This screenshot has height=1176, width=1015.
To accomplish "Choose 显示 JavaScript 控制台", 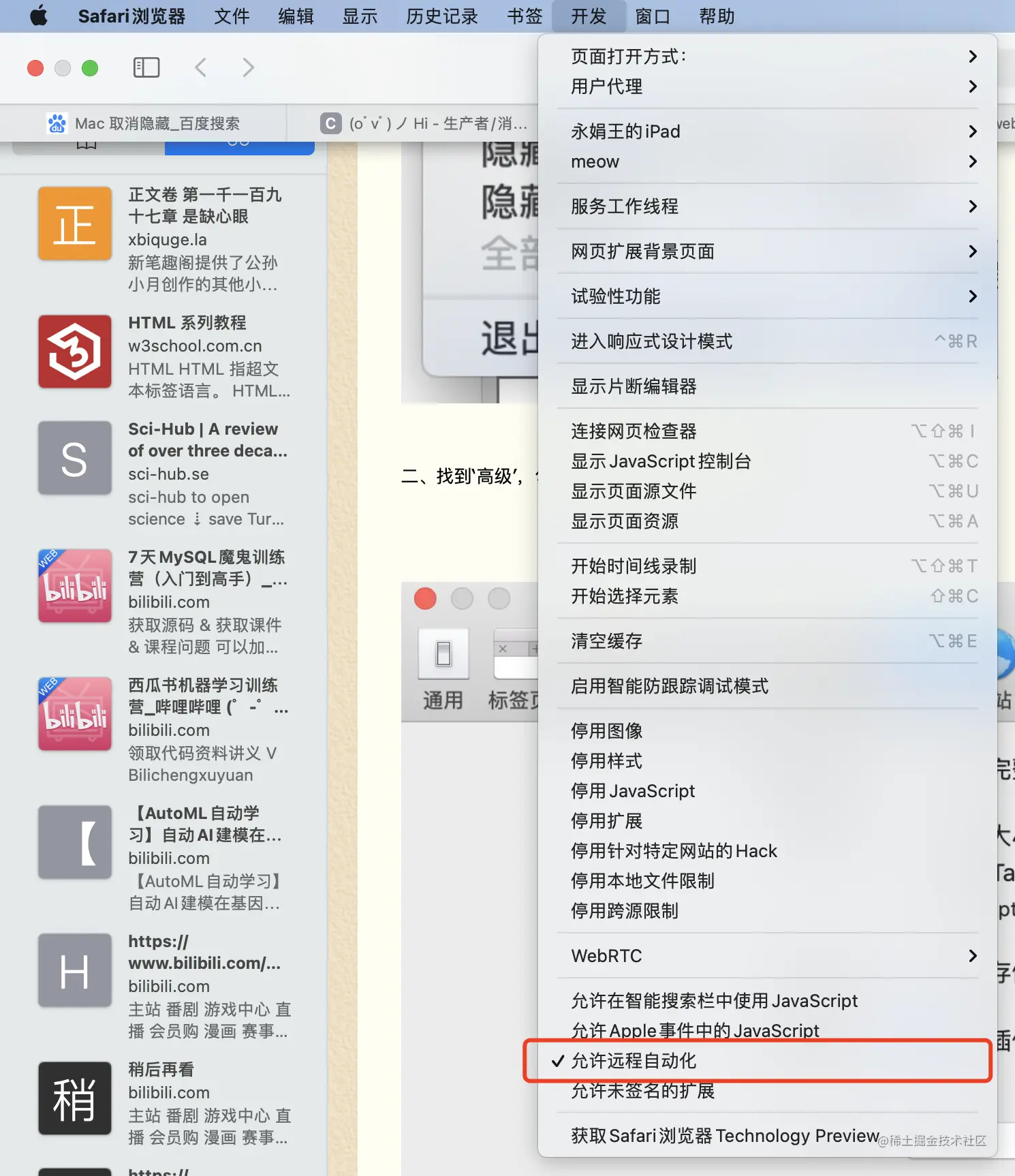I will [768, 461].
